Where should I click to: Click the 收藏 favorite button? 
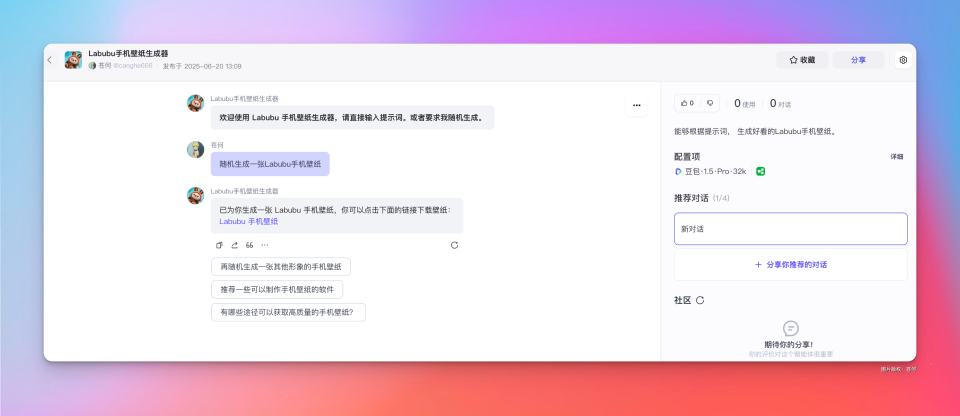click(x=802, y=60)
